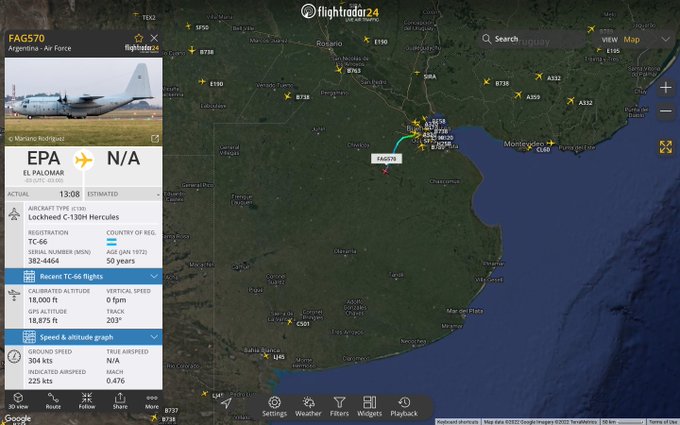Click the Search field
Viewport: 680px width, 425px height.
coord(531,39)
